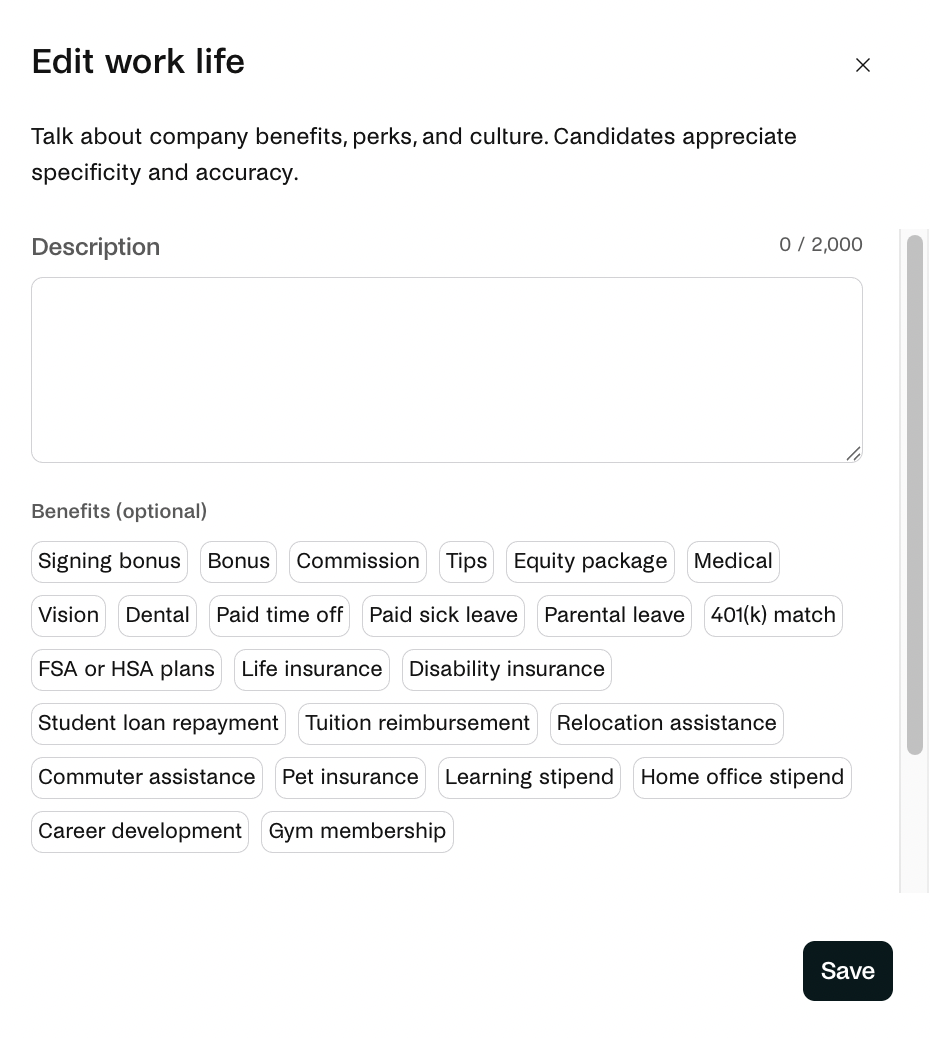930x1038 pixels.
Task: Click into the Description text area
Action: 447,369
